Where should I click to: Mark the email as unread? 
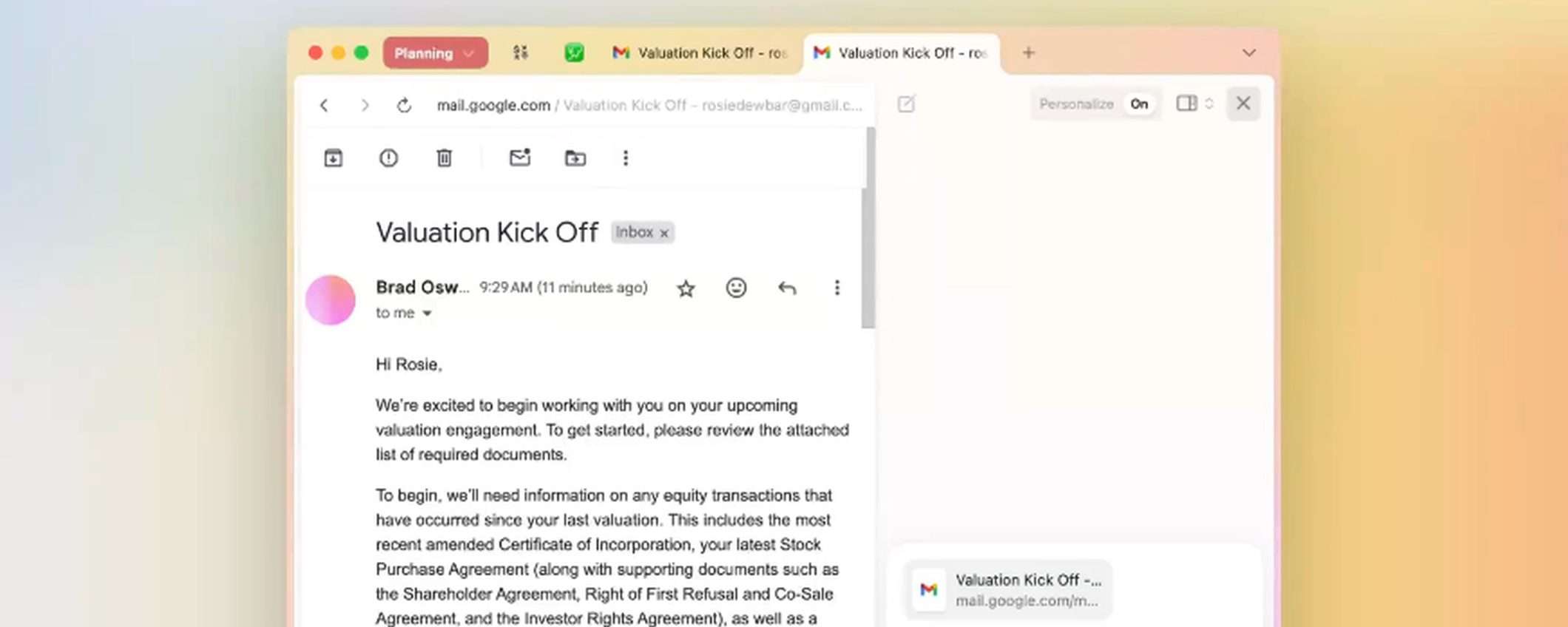[520, 157]
